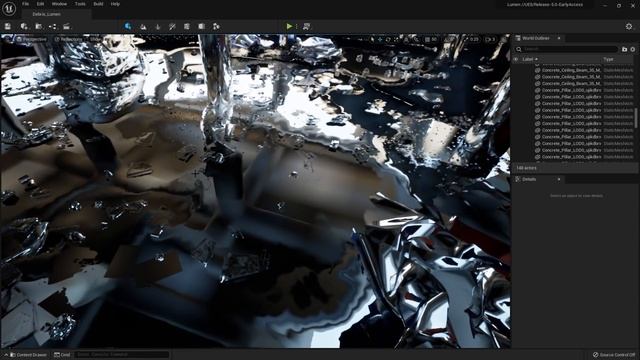The image size is (640, 360).
Task: Open the Help menu
Action: (x=115, y=4)
